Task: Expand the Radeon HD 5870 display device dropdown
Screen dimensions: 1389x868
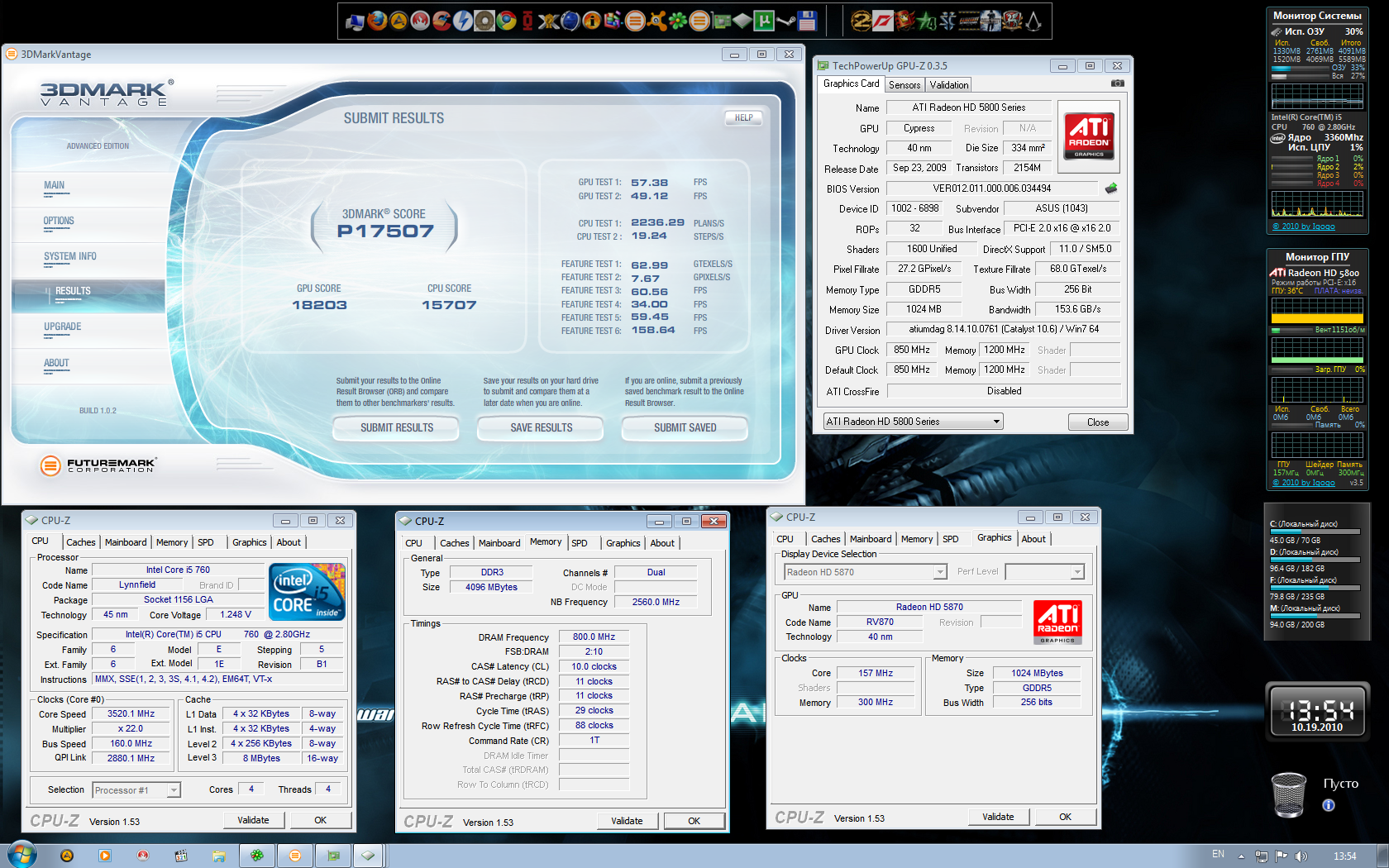Action: pyautogui.click(x=865, y=572)
